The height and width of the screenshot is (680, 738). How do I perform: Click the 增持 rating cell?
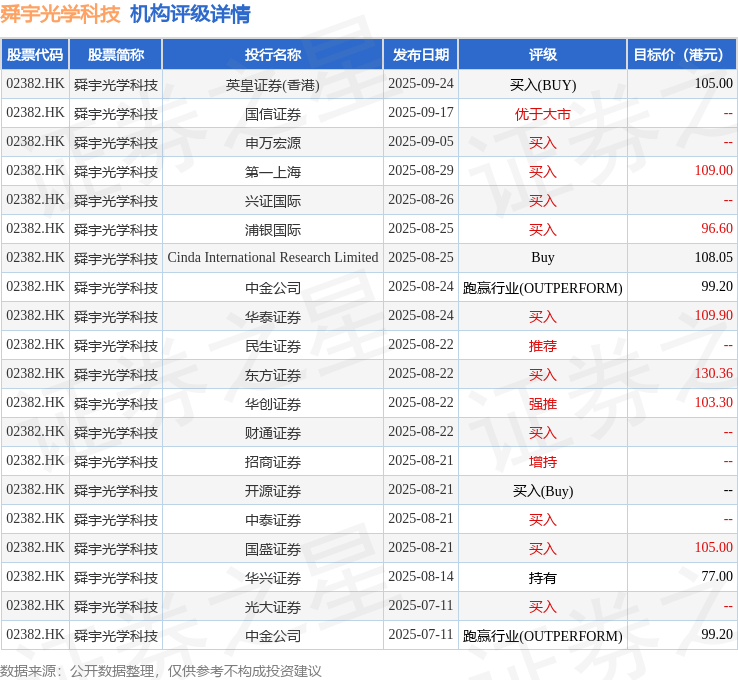(x=543, y=462)
